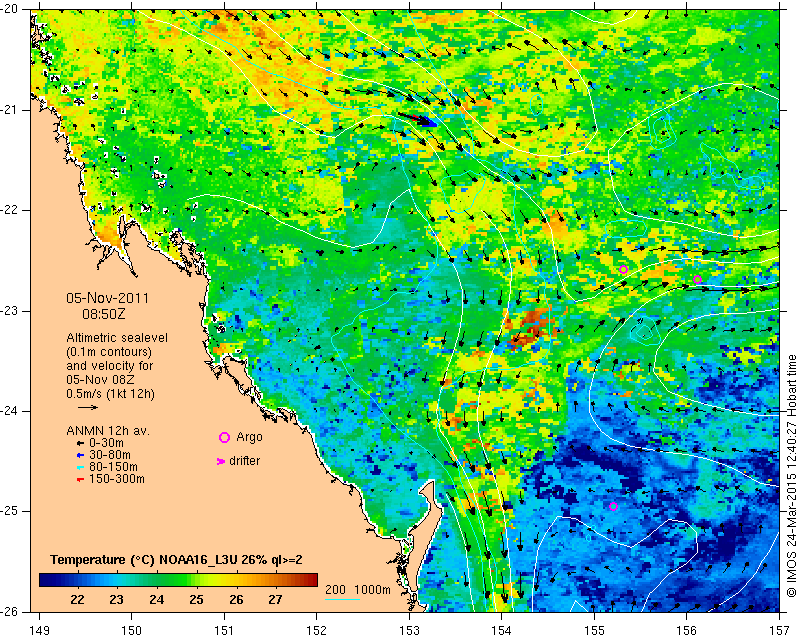Click the '80-150m' depth label

(113, 467)
